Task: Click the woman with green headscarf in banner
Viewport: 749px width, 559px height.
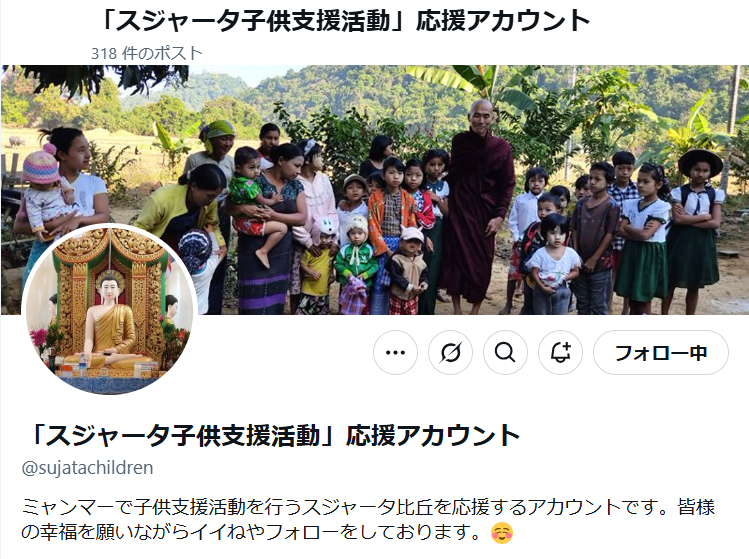Action: 215,148
